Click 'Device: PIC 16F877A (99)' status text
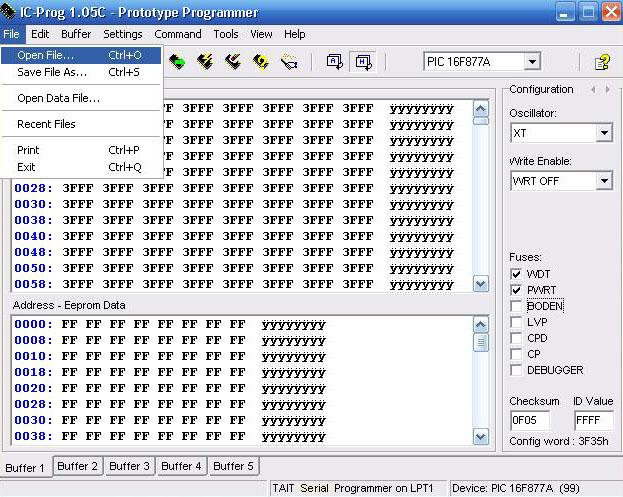 (515, 488)
